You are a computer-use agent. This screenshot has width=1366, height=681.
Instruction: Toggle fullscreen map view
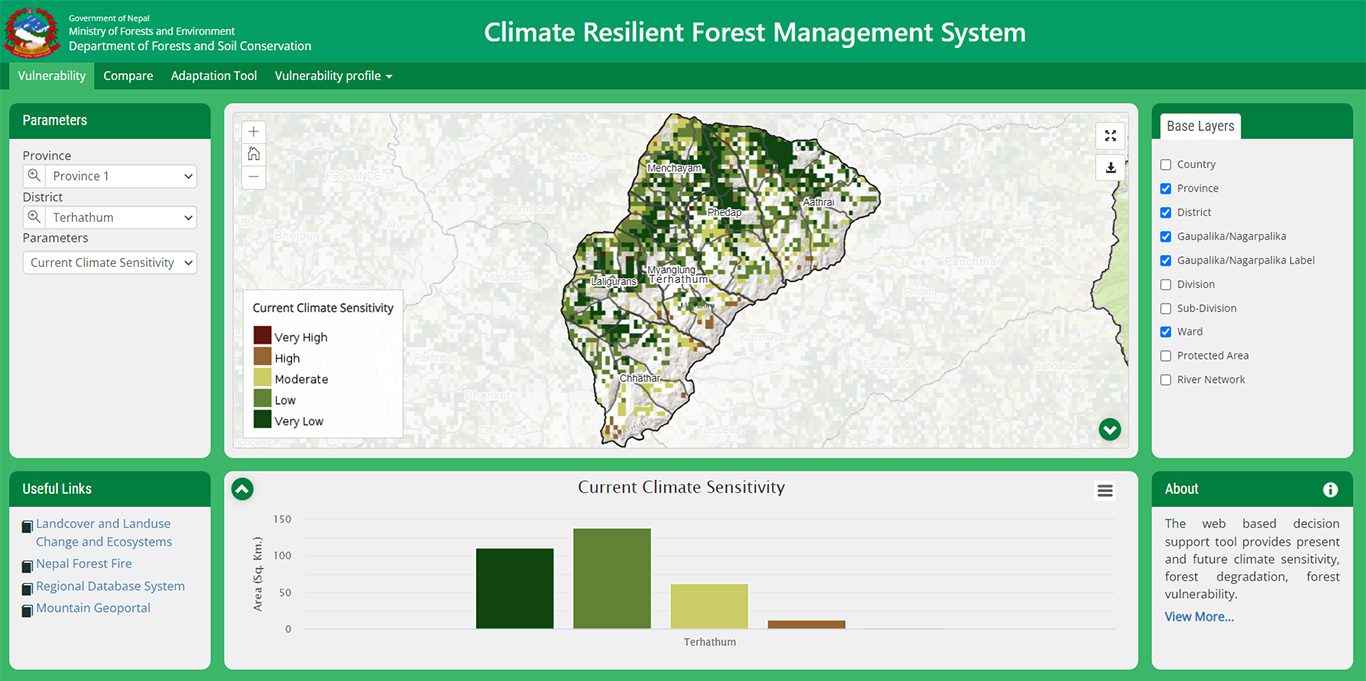[x=1110, y=136]
